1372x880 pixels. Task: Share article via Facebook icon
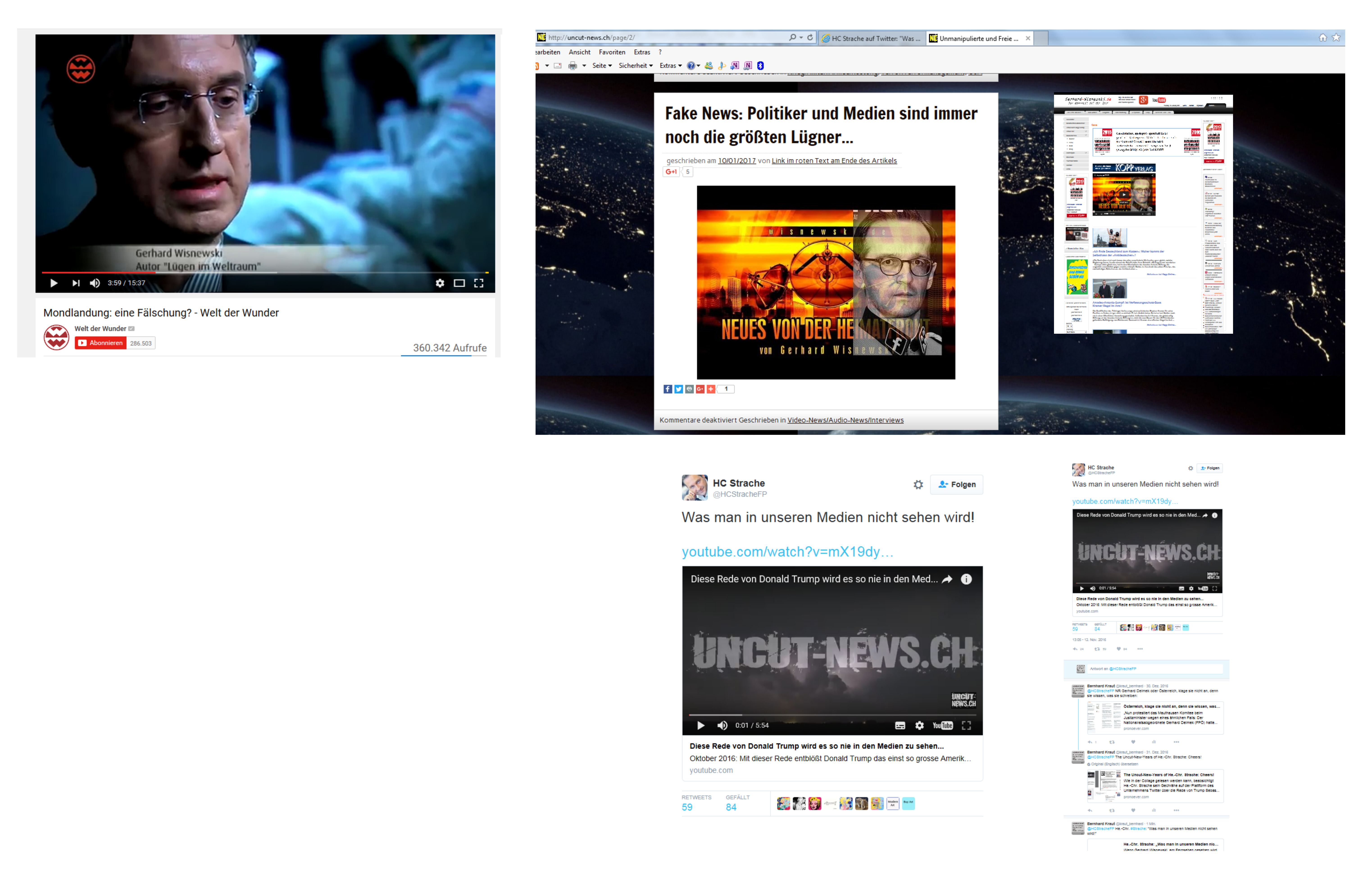(668, 389)
